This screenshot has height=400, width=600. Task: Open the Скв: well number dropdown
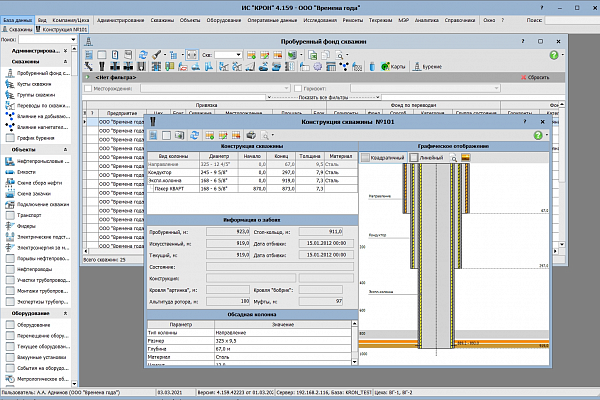[238, 55]
